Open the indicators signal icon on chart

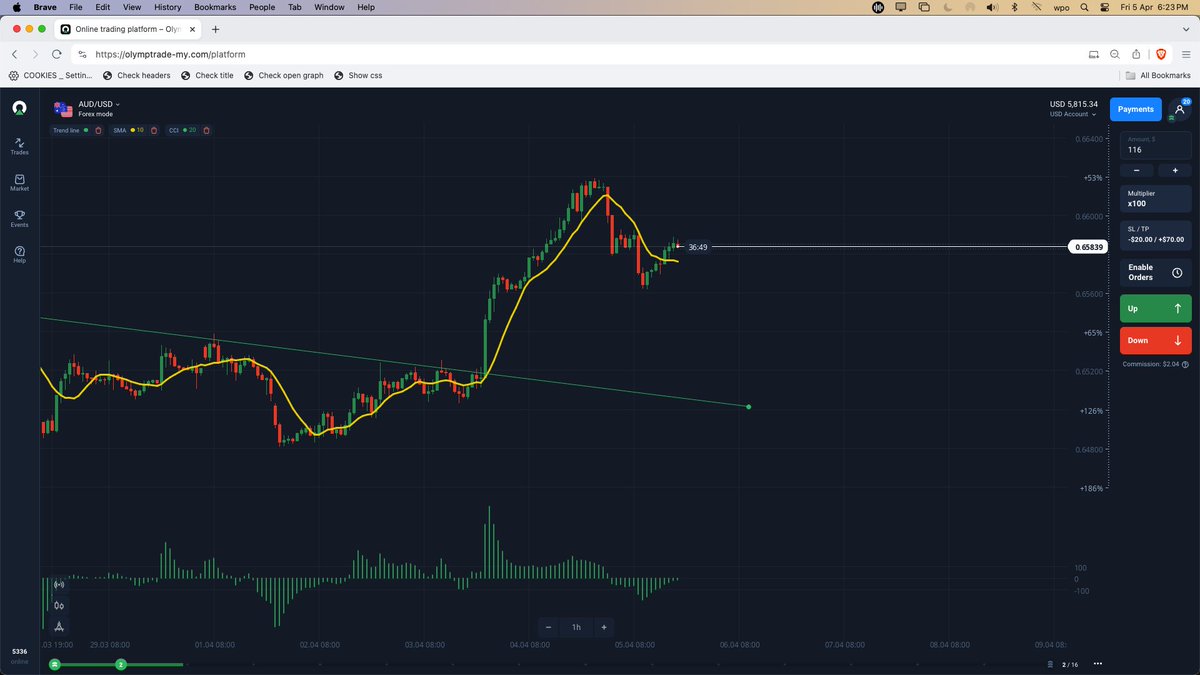(59, 584)
